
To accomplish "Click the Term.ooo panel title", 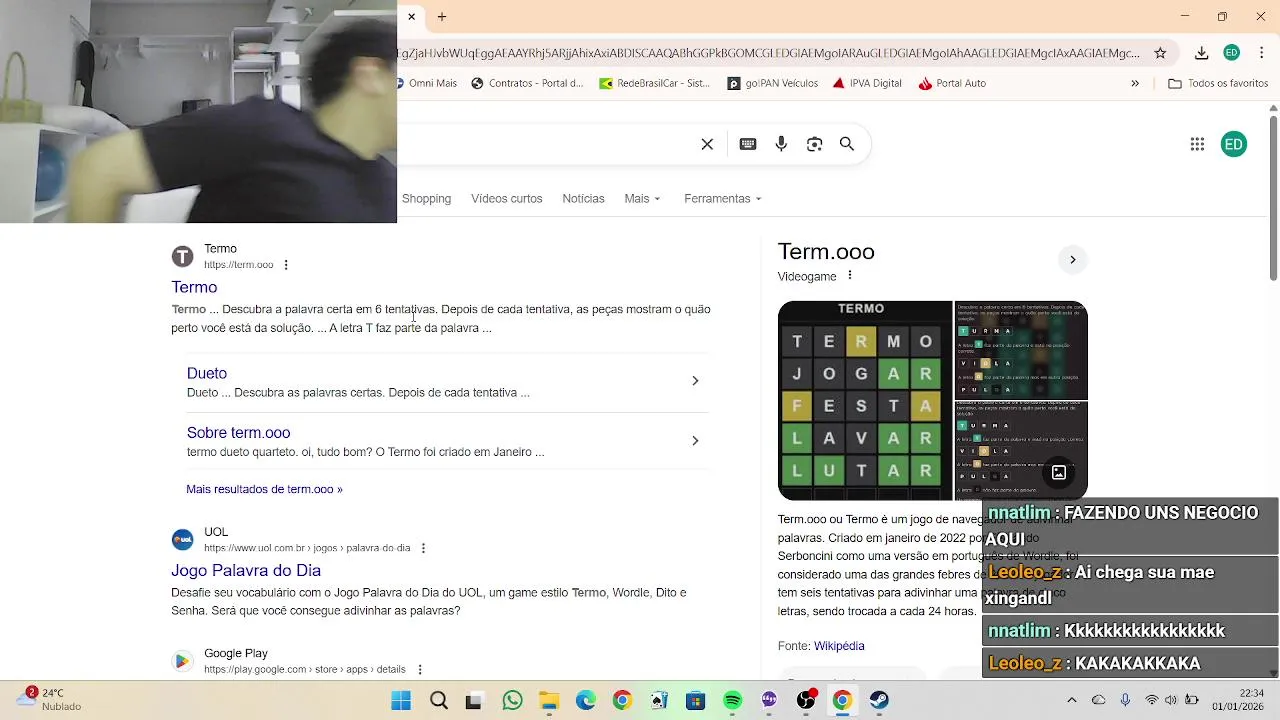I will (x=826, y=252).
